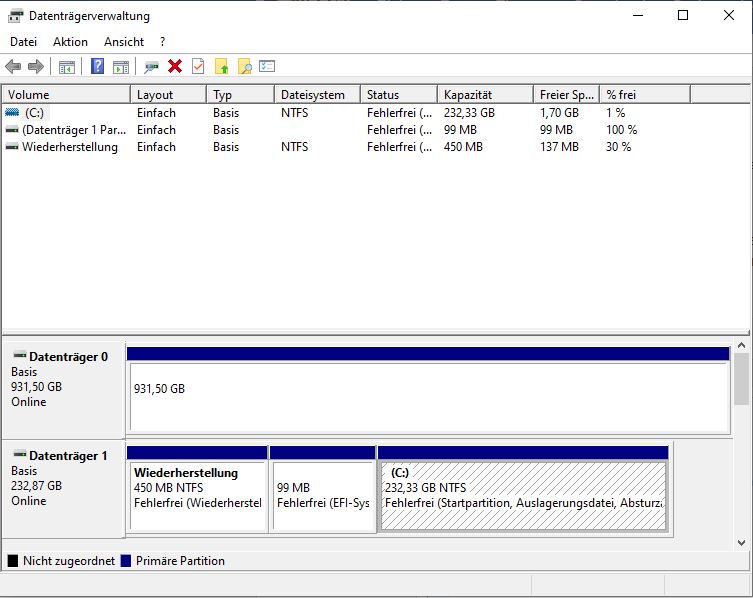The width and height of the screenshot is (753, 598).
Task: Select the Wiederherstellung 450 MB NTFS partition block
Action: pos(197,488)
